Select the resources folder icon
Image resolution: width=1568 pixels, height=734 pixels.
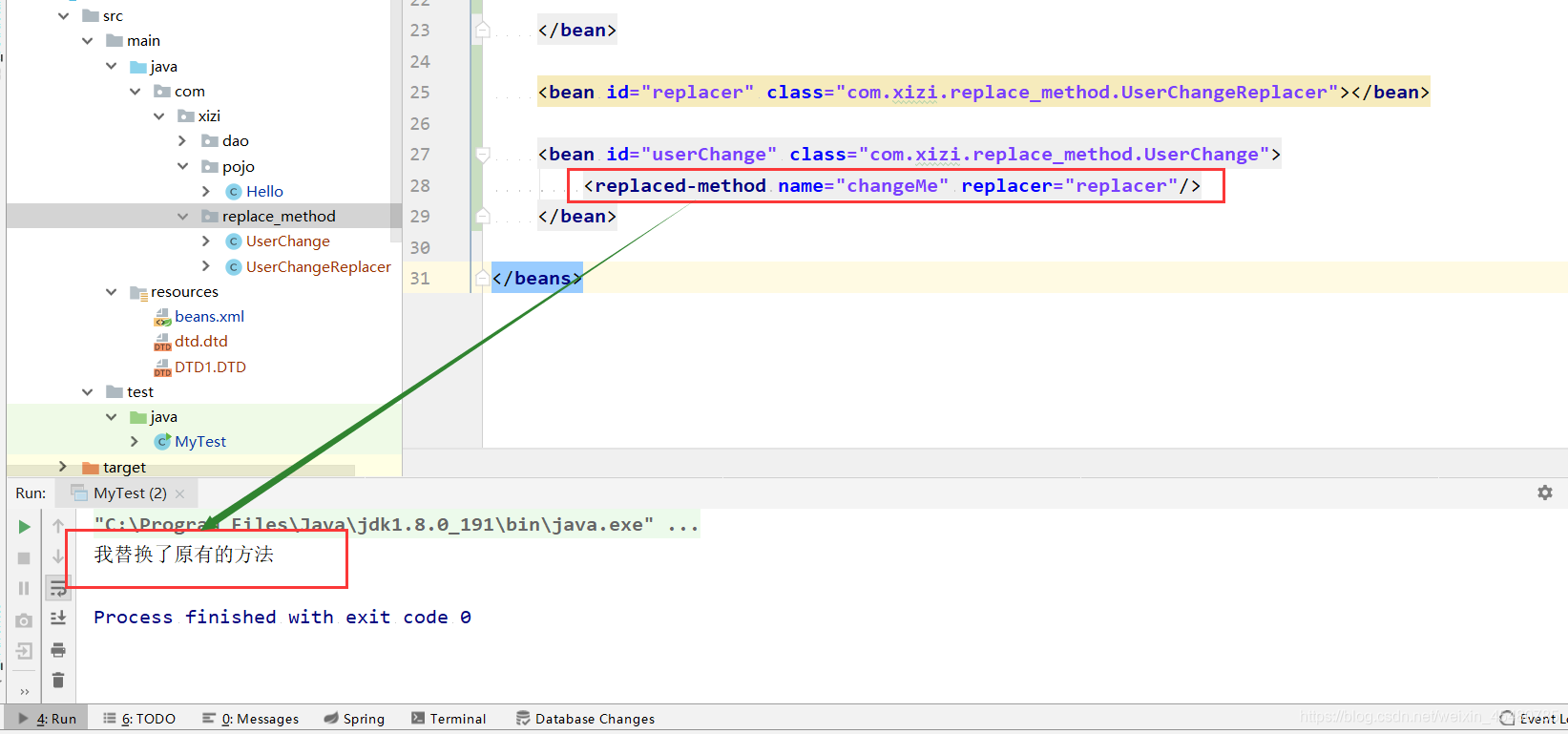138,292
